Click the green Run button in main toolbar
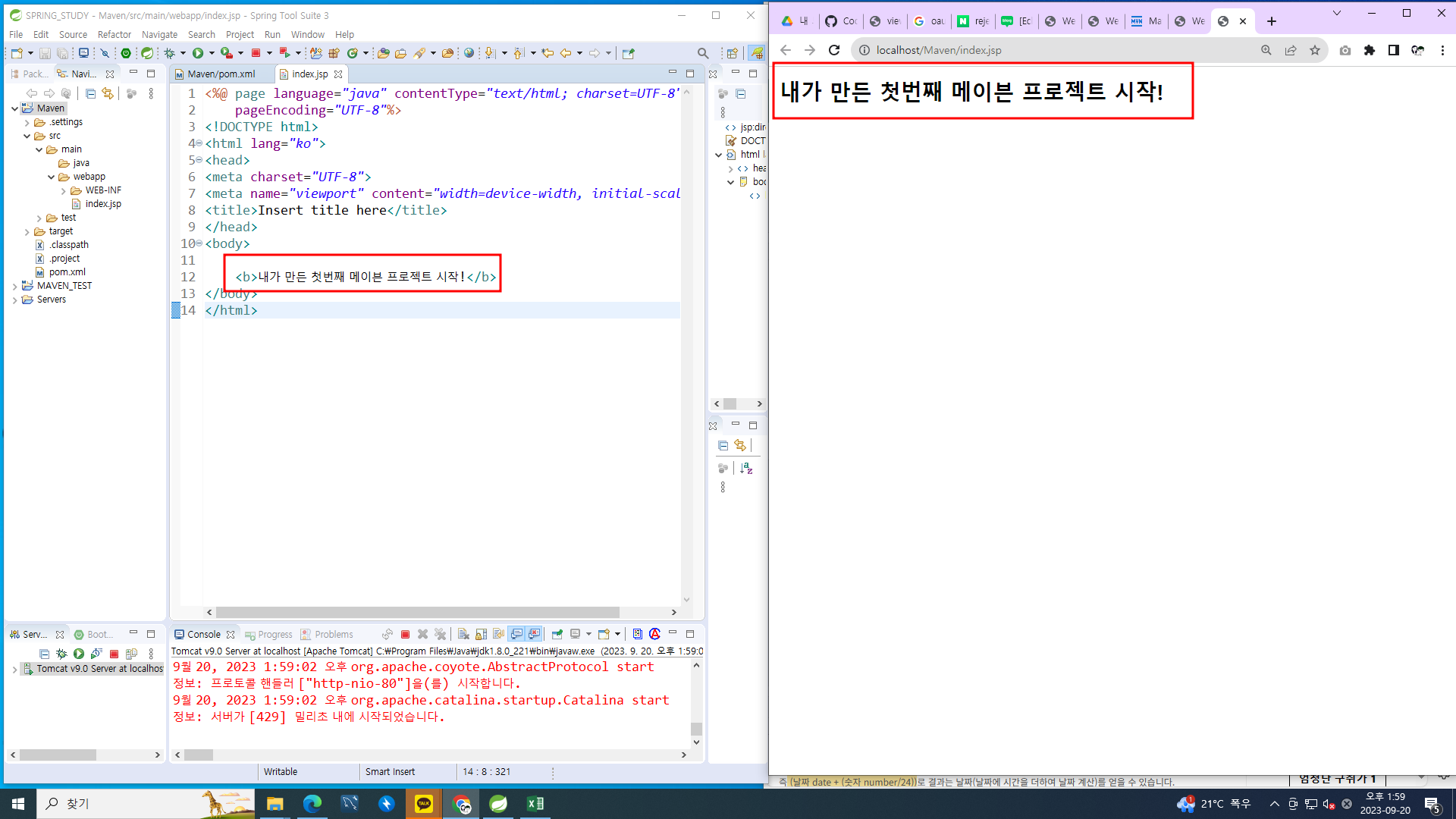 click(x=198, y=53)
